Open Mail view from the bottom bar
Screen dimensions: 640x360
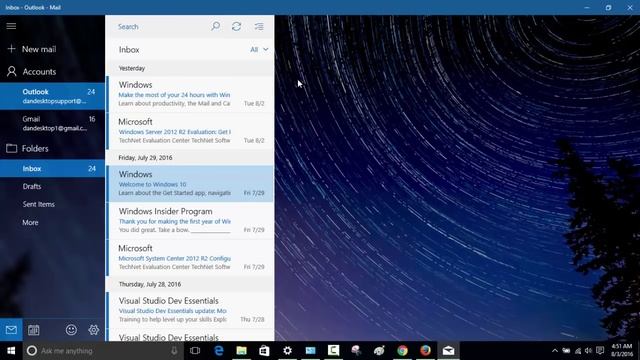pos(11,330)
